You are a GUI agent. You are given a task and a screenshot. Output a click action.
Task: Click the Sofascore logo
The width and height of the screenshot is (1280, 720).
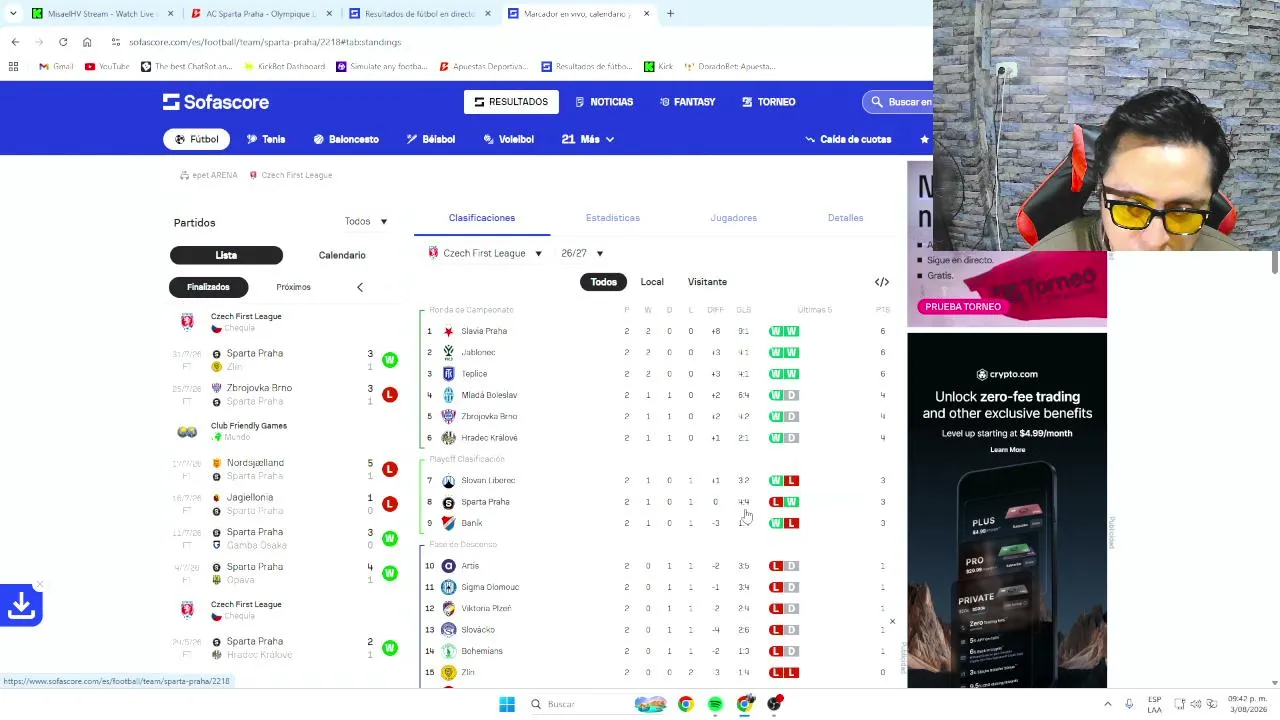coord(216,102)
